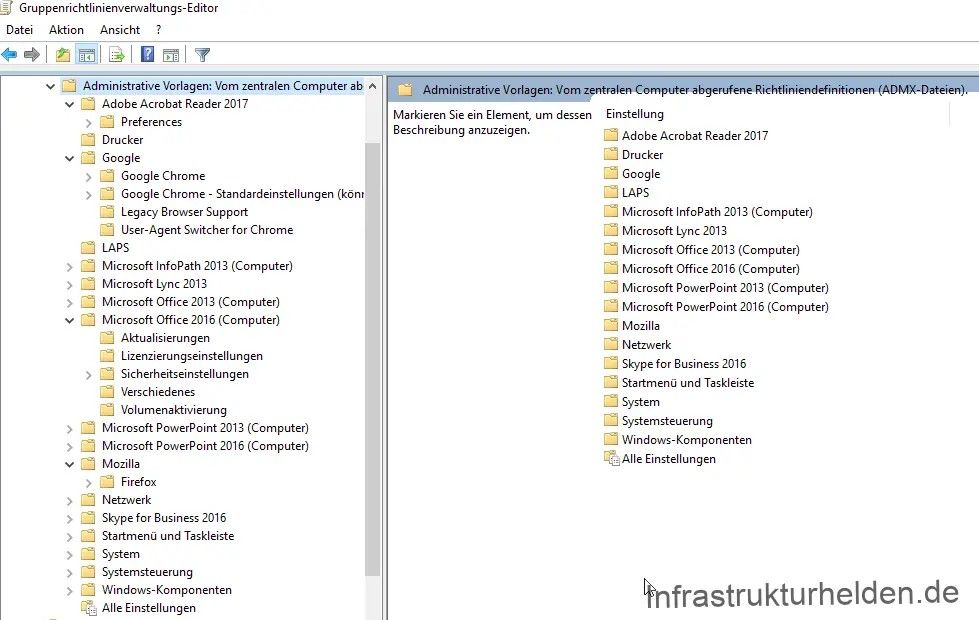Open Help via the question mark icon
The height and width of the screenshot is (620, 979).
tap(147, 55)
